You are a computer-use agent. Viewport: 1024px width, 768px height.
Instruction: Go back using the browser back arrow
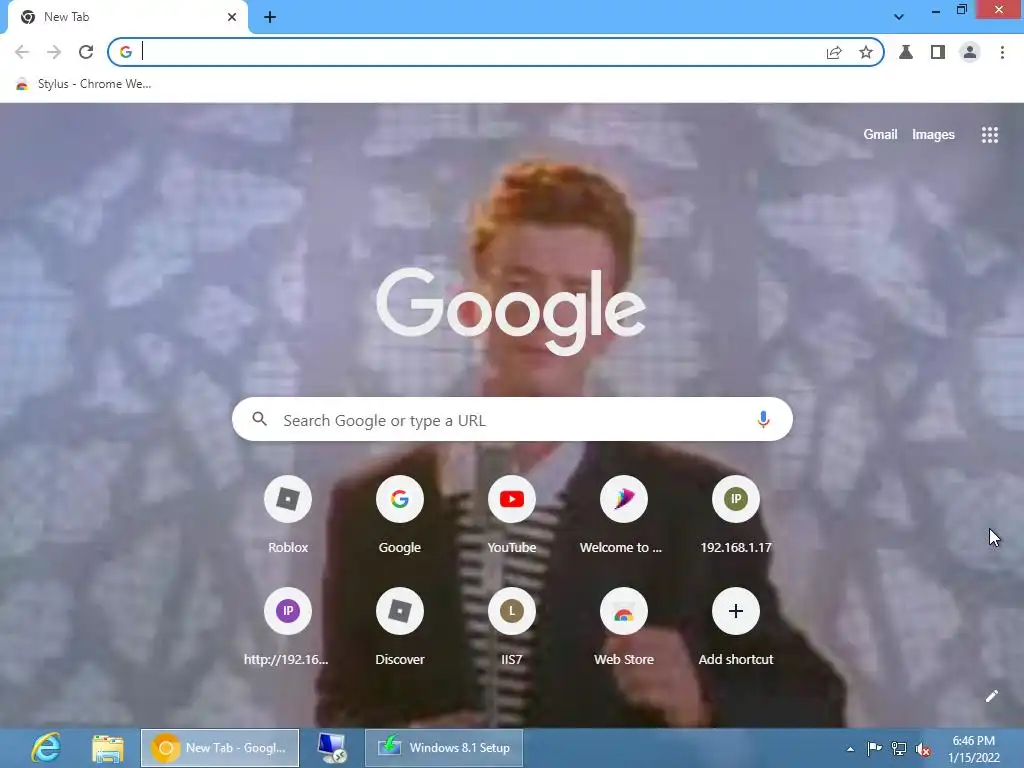pyautogui.click(x=22, y=52)
